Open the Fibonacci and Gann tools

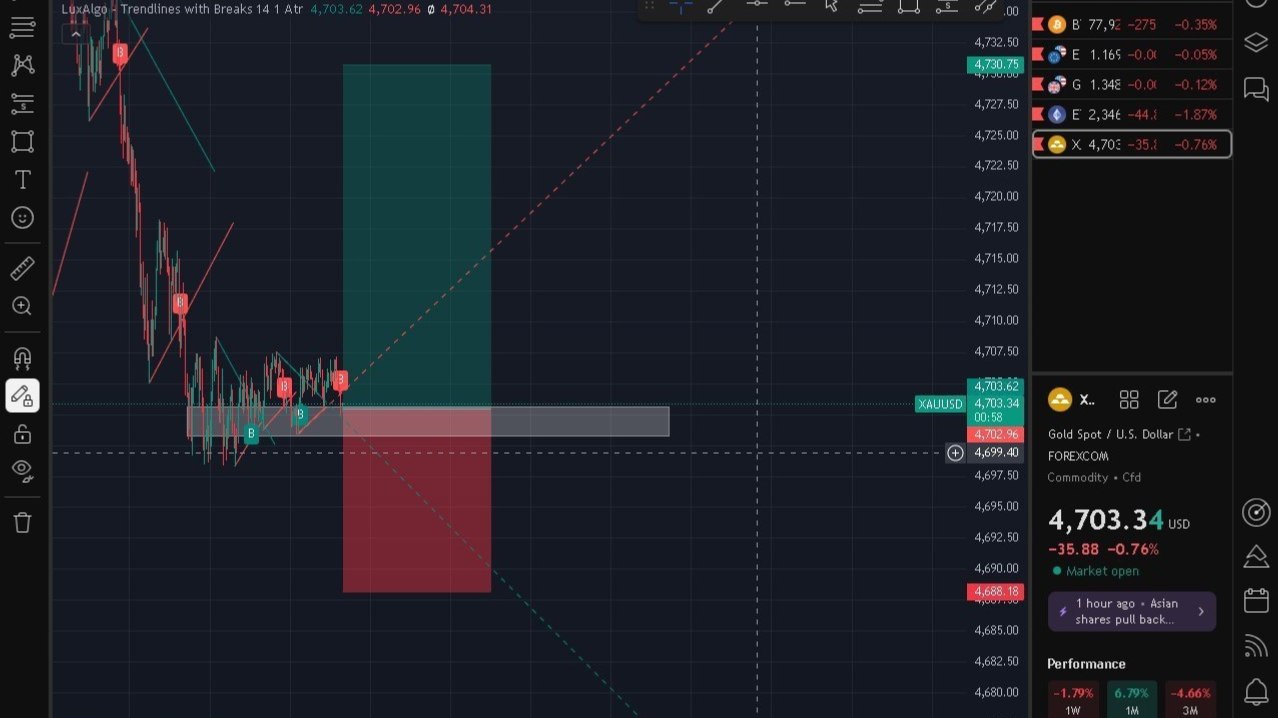22,103
